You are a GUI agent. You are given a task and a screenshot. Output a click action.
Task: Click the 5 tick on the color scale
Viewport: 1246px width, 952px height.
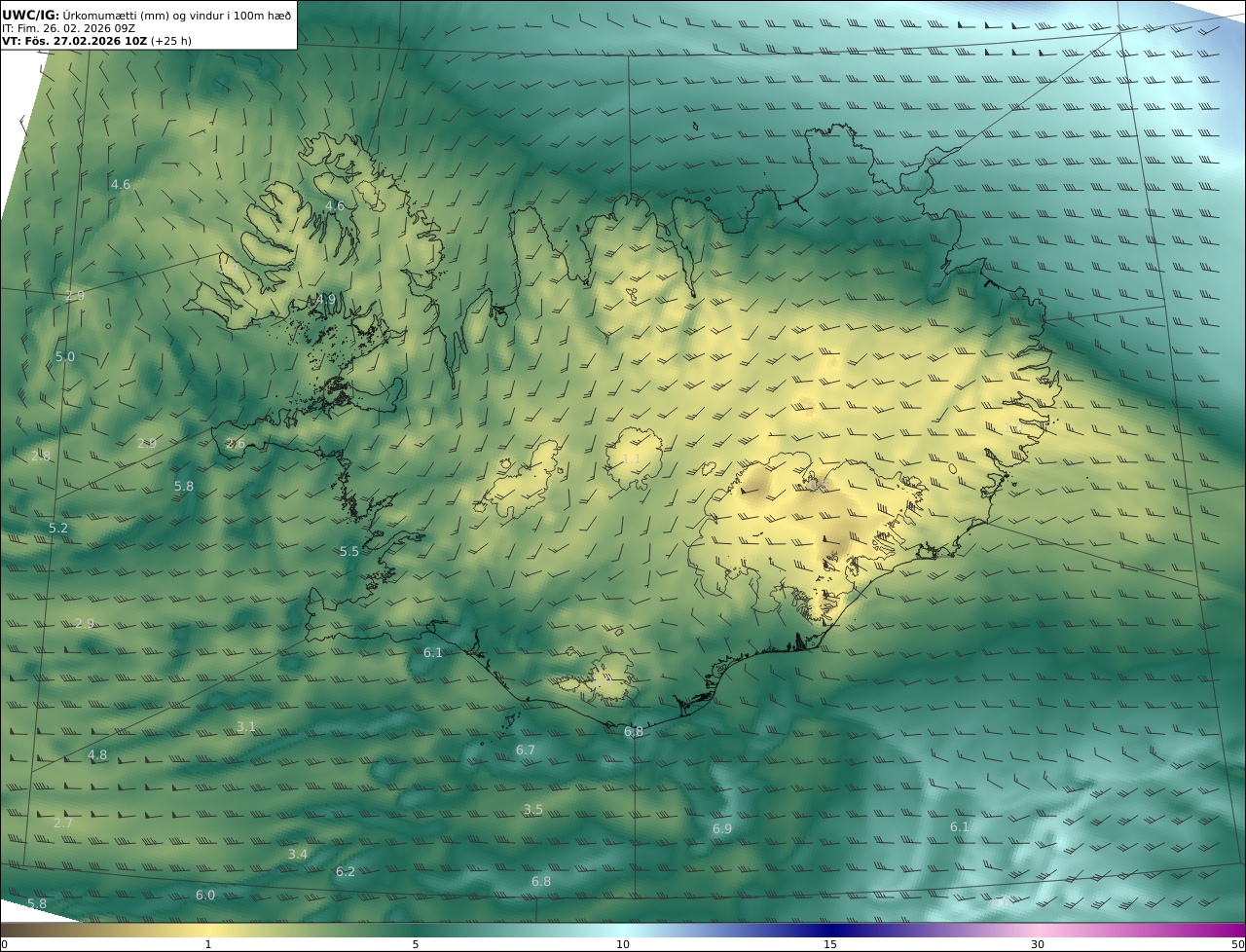click(x=416, y=943)
